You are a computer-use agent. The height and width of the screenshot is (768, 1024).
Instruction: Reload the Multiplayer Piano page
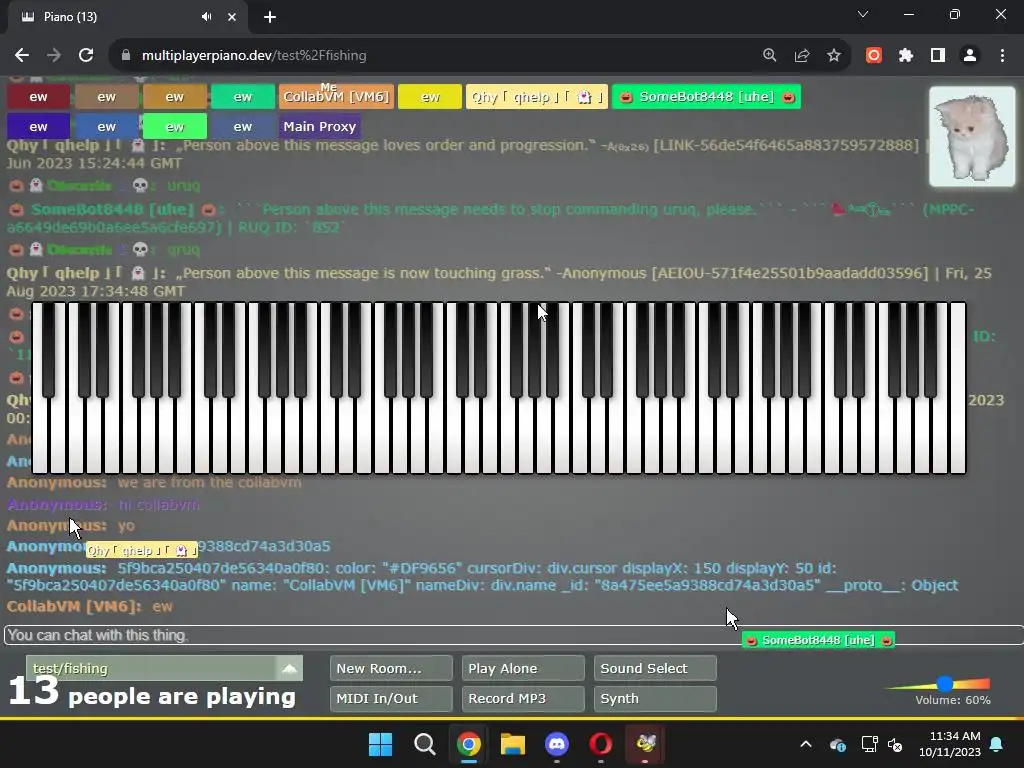(x=86, y=56)
